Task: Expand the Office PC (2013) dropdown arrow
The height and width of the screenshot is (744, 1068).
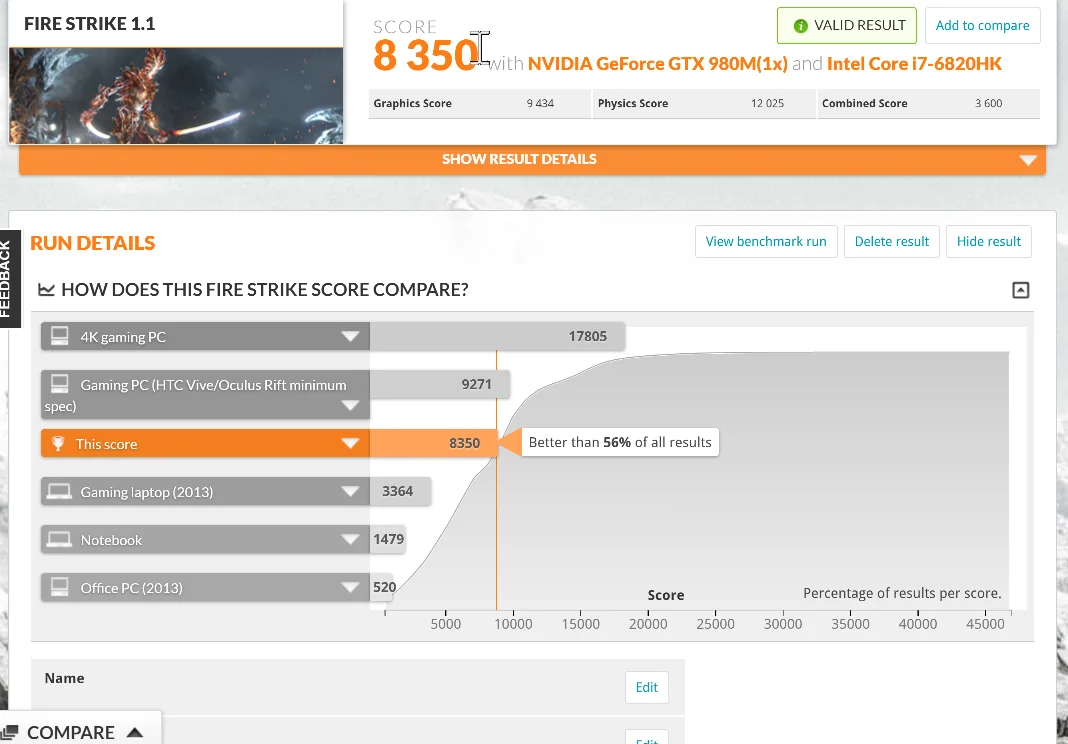Action: click(350, 588)
